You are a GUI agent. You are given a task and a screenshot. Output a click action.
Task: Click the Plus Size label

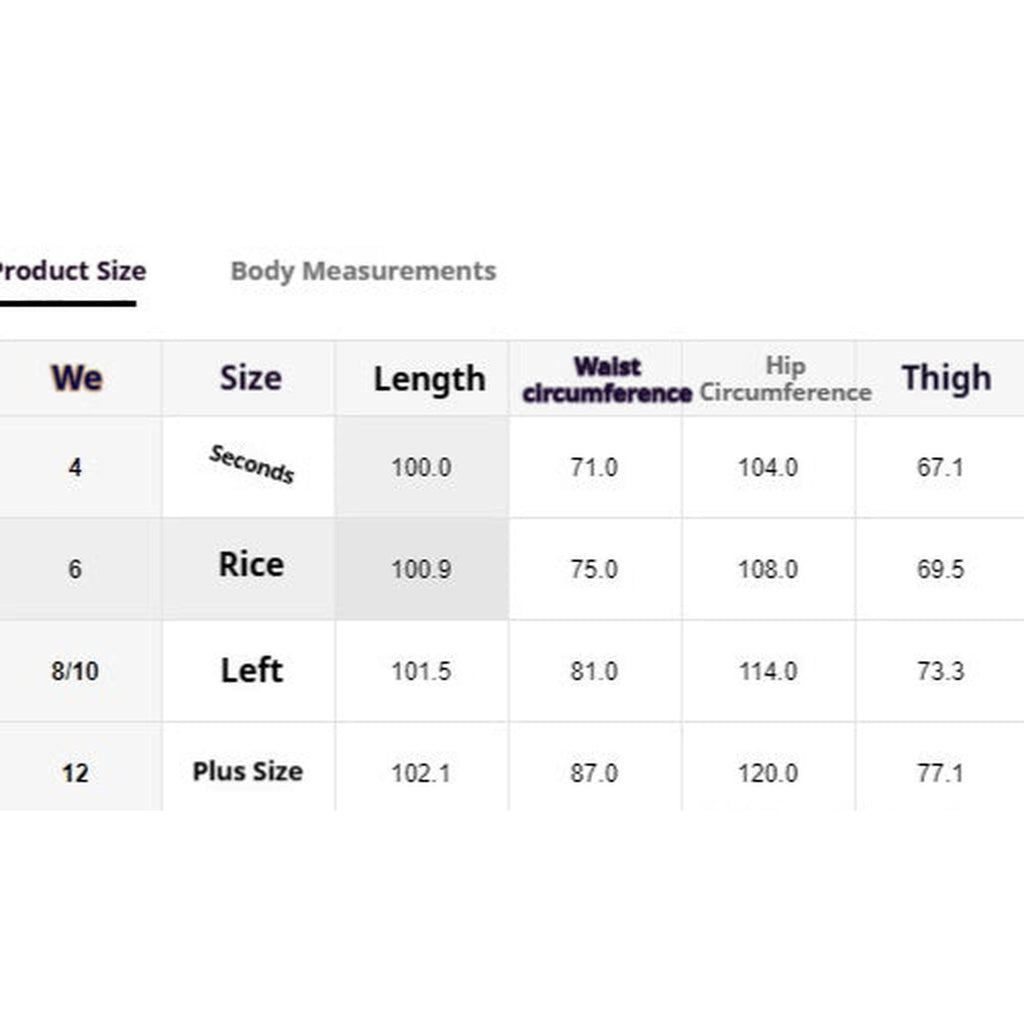click(248, 772)
